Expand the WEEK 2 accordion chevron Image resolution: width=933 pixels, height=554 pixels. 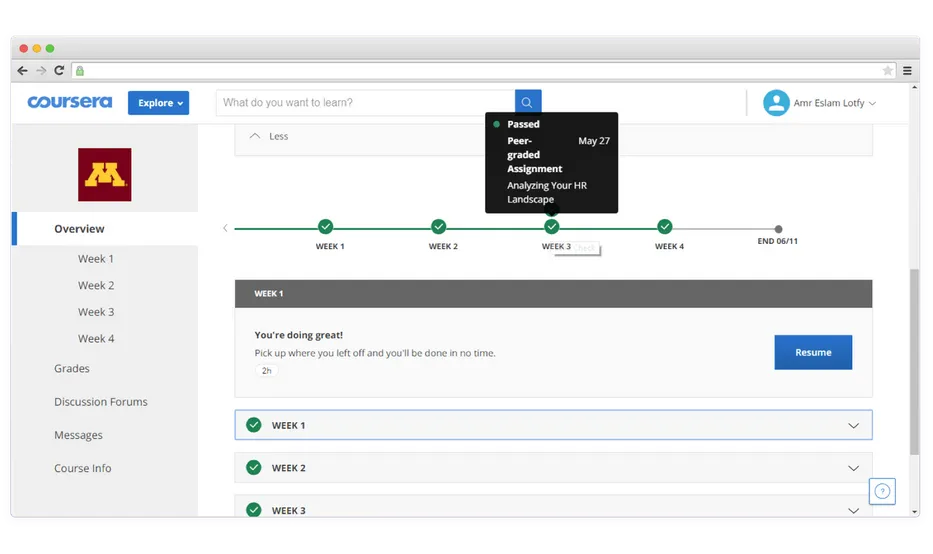coord(853,468)
